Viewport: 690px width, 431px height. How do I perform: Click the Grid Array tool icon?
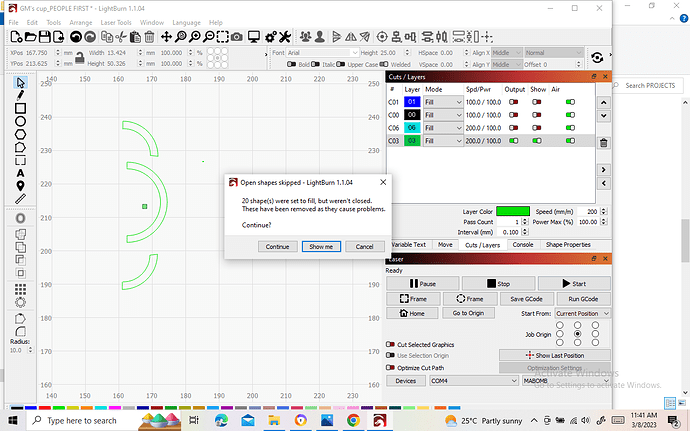tap(20, 289)
